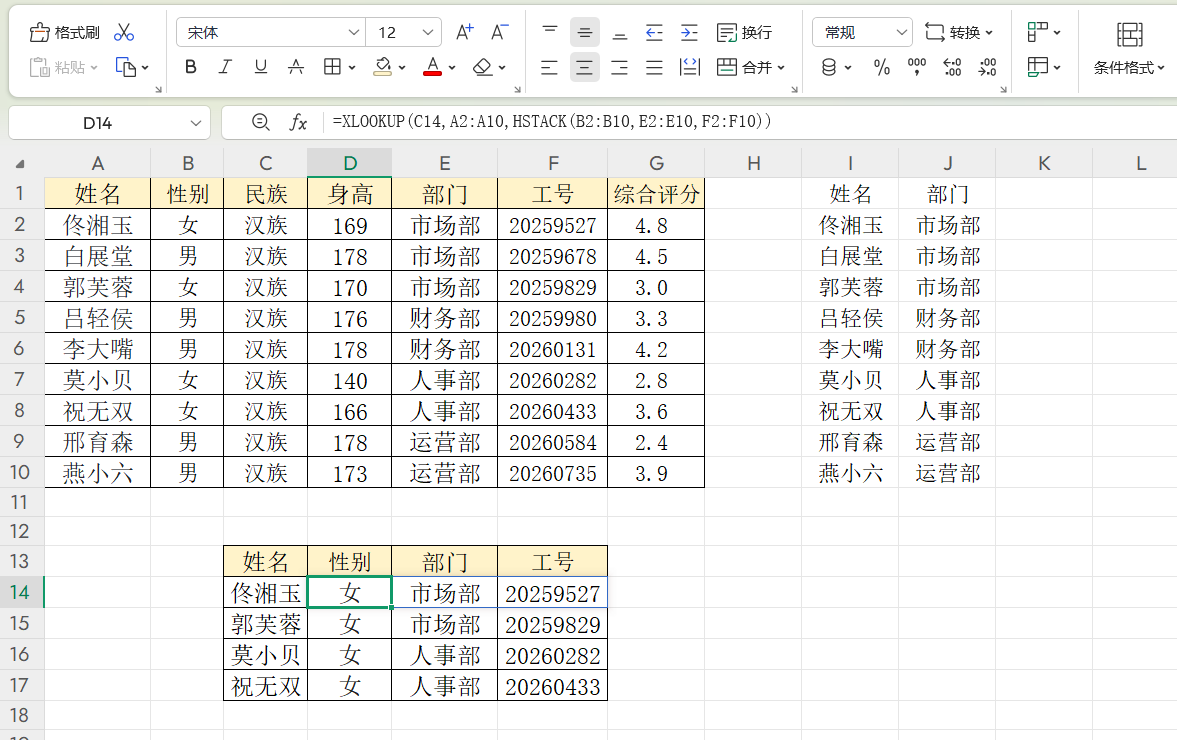
Task: Open the 条件格式 conditional formatting menu
Action: click(x=1129, y=67)
